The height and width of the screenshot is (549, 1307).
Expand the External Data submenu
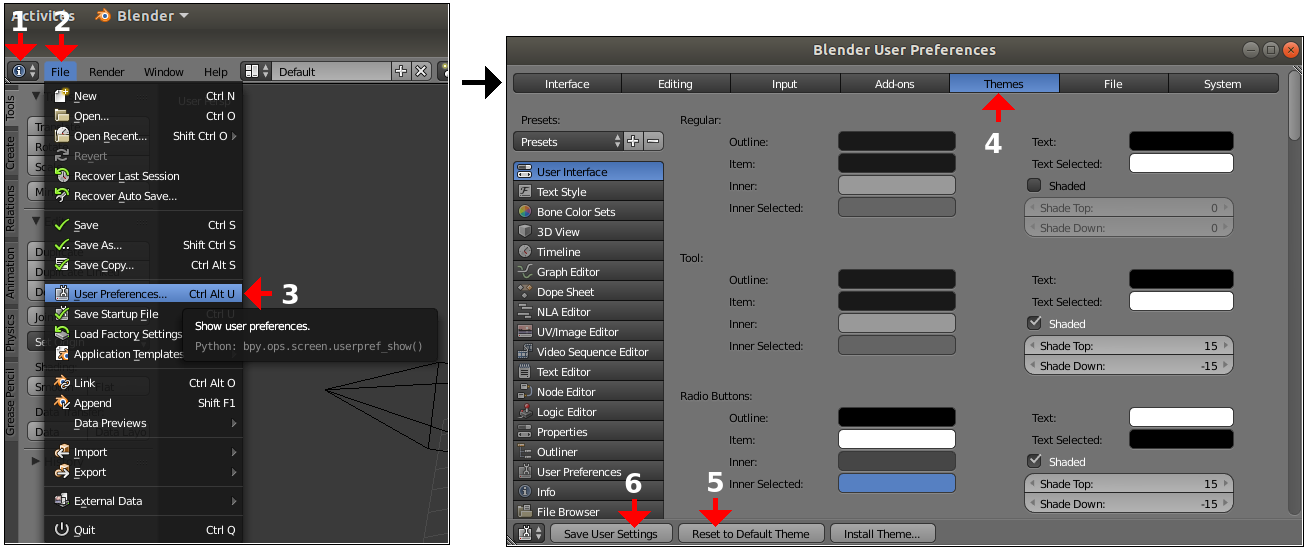(x=143, y=501)
